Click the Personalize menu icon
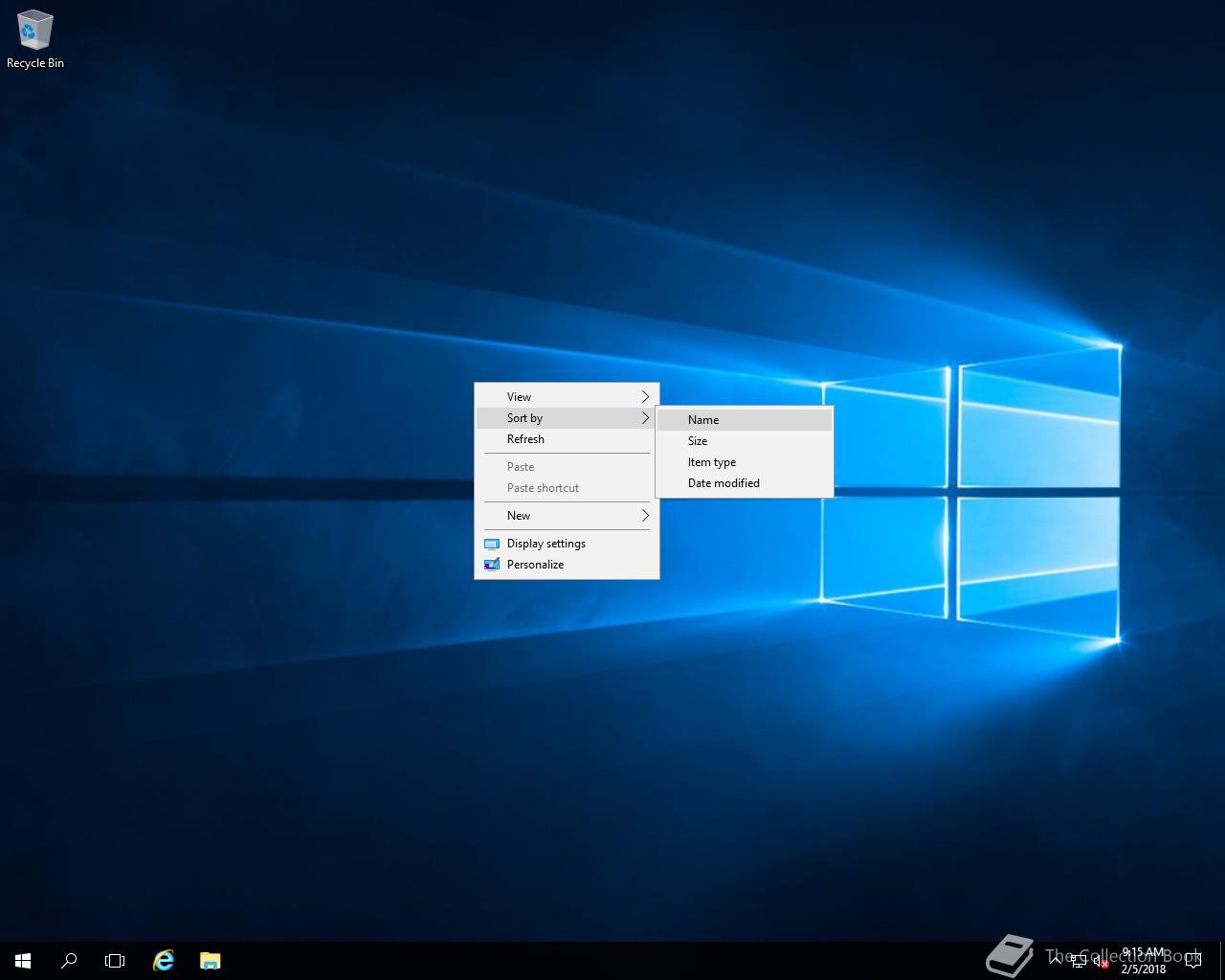Viewport: 1225px width, 980px height. tap(492, 565)
